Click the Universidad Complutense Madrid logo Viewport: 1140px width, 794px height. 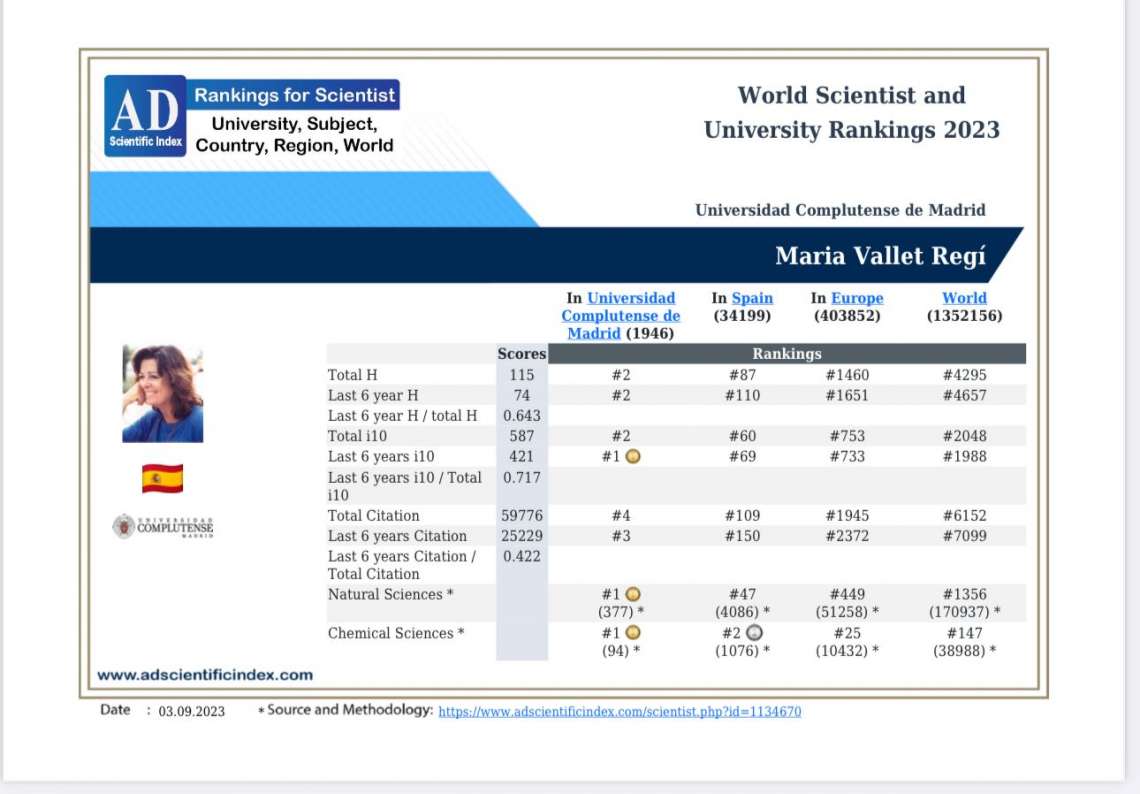tap(163, 526)
